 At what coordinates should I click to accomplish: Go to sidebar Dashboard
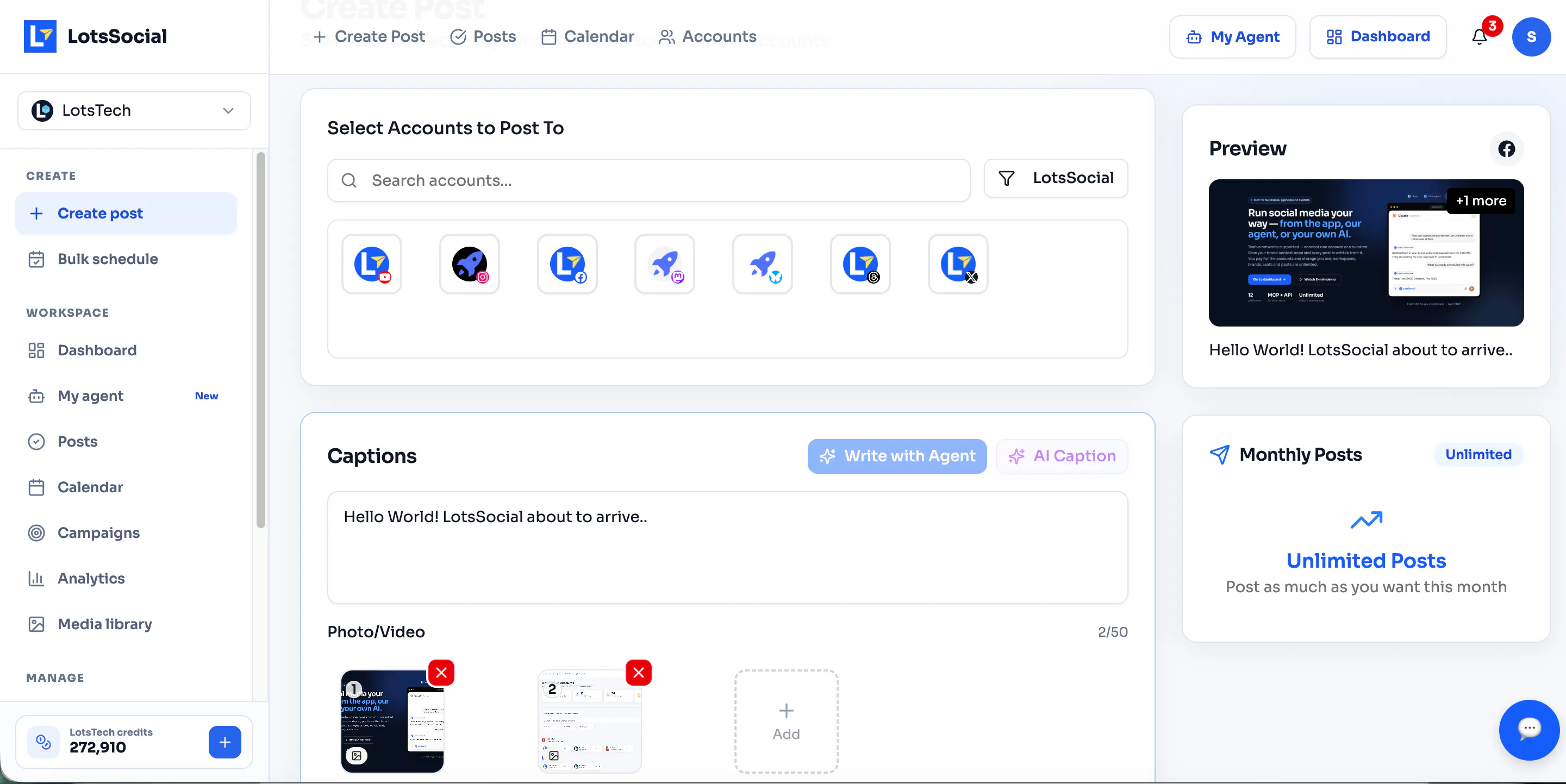pyautogui.click(x=126, y=350)
